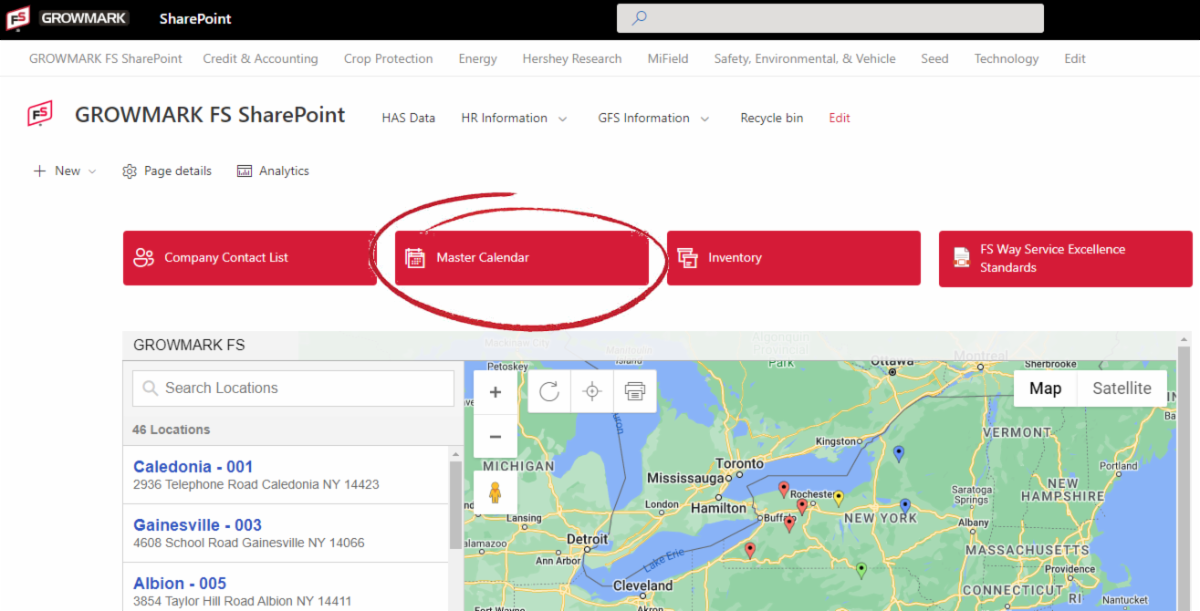This screenshot has width=1200, height=611.
Task: Click the map refresh icon
Action: point(549,391)
